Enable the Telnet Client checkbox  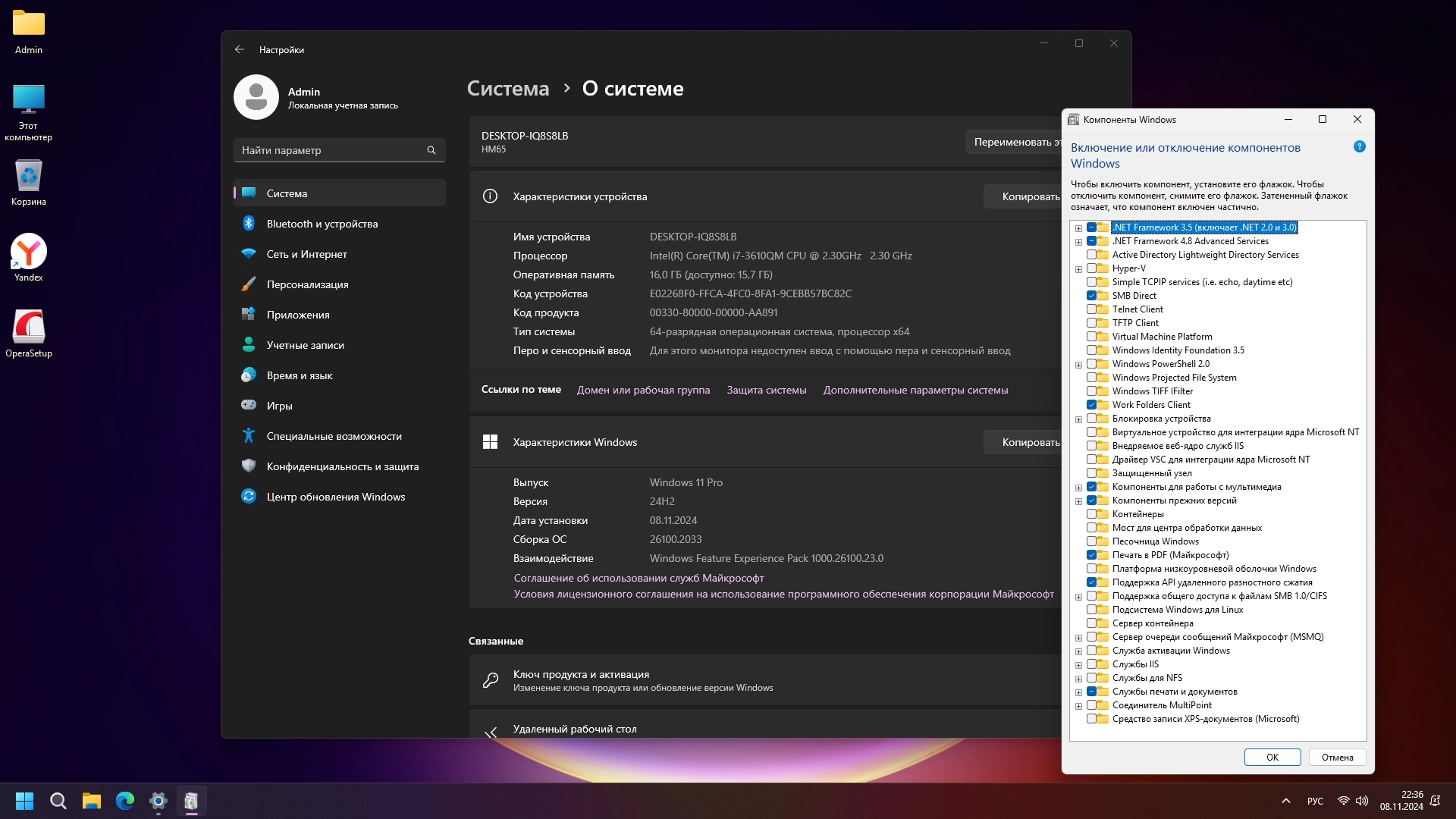(1091, 309)
